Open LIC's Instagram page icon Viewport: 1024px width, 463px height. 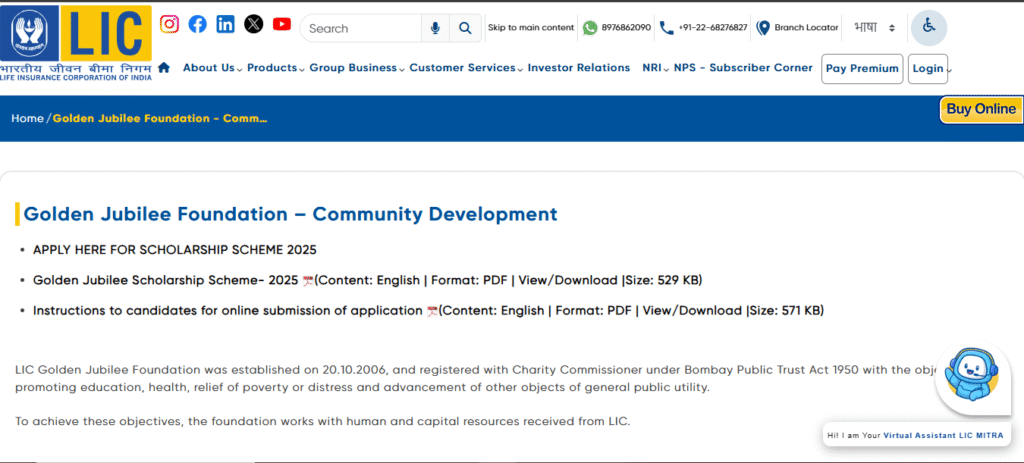(170, 24)
